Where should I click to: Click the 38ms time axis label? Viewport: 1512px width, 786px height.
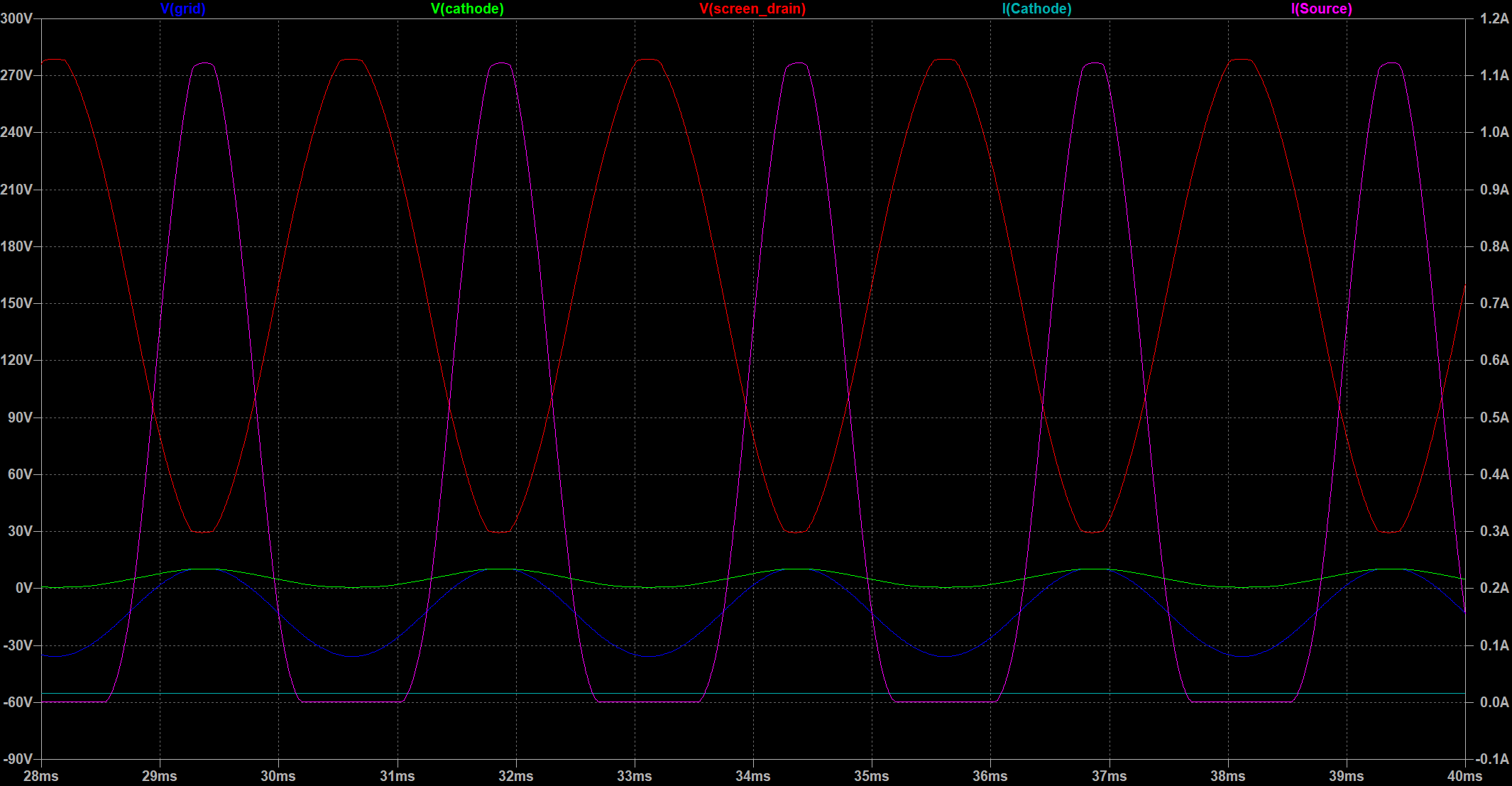[1228, 776]
